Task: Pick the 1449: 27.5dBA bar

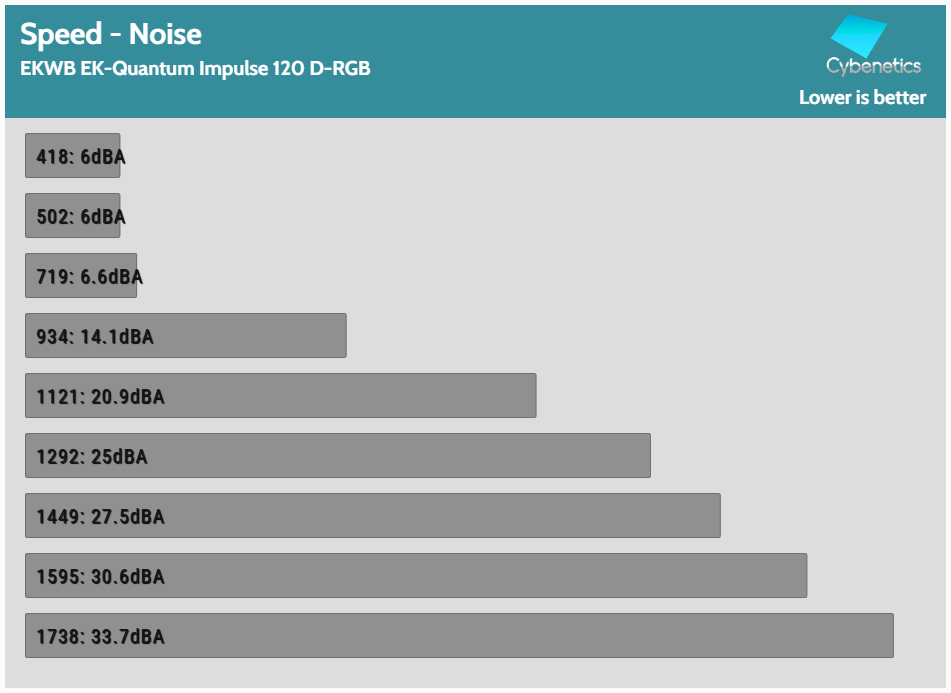Action: [373, 516]
